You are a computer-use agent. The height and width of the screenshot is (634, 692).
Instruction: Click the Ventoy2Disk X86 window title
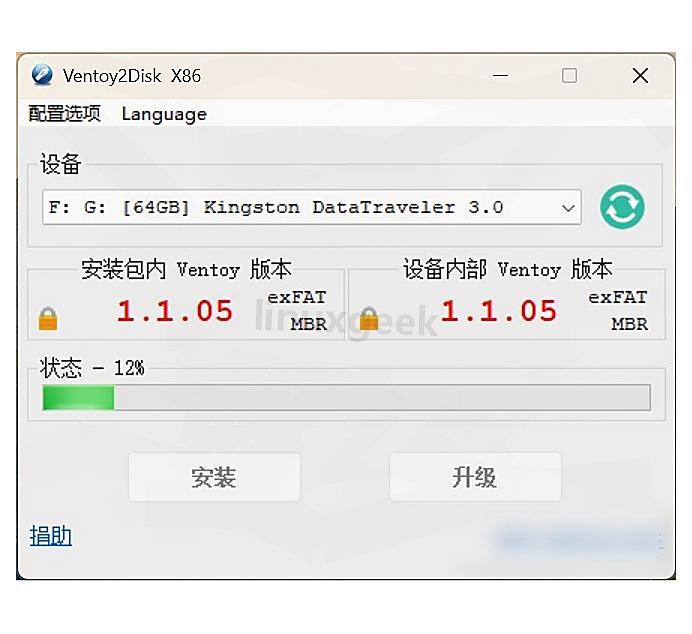[132, 76]
